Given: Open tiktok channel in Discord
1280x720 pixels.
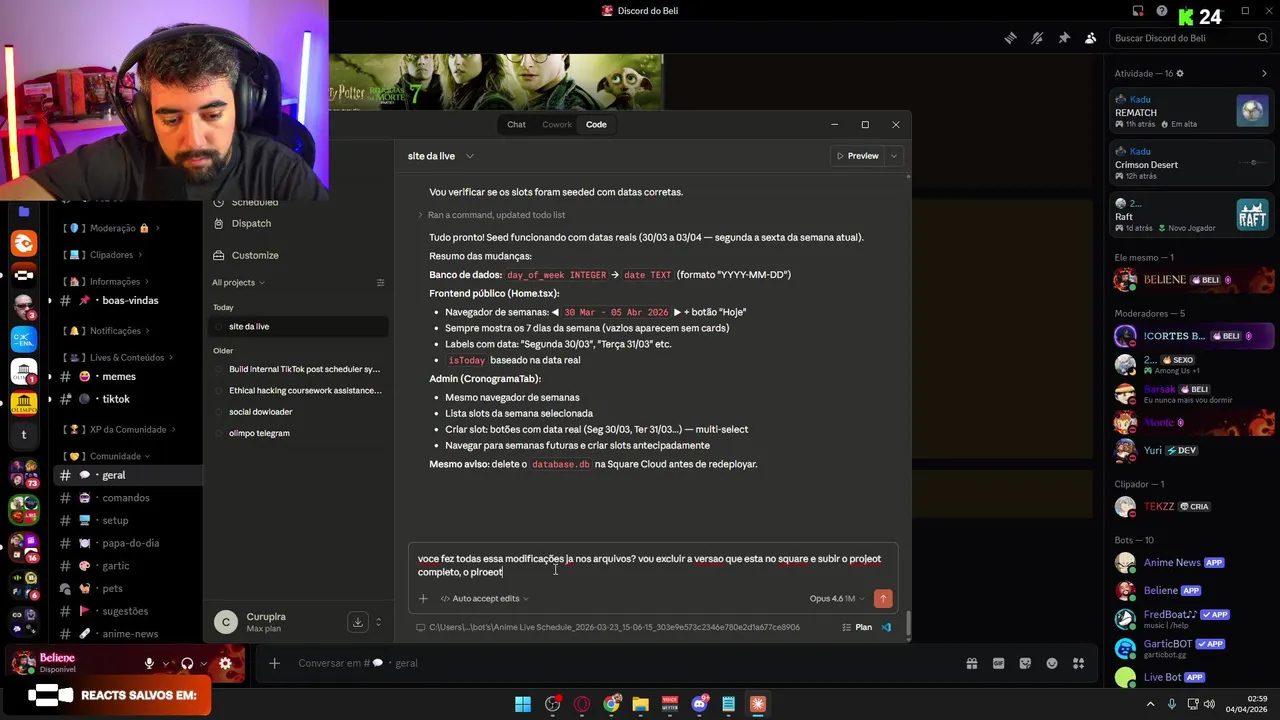Looking at the screenshot, I should pyautogui.click(x=127, y=399).
